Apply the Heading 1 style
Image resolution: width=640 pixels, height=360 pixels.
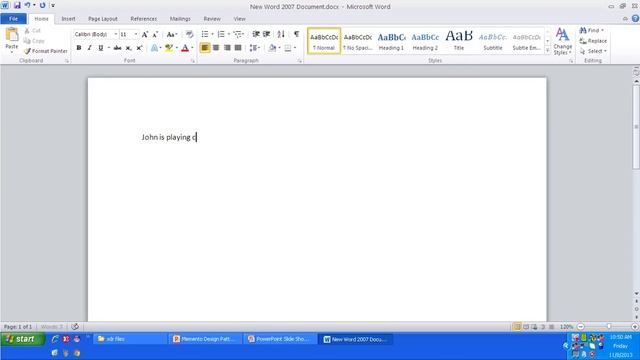point(391,41)
